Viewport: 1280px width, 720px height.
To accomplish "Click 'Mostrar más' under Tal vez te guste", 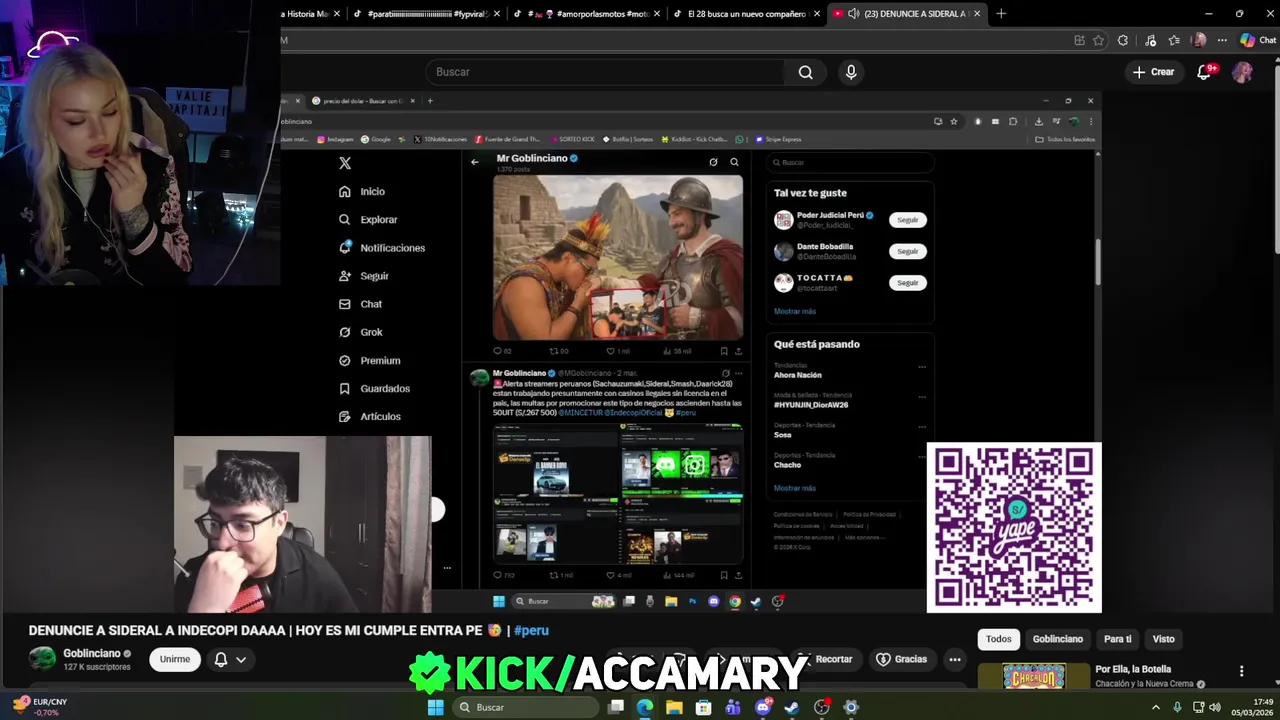I will [794, 311].
